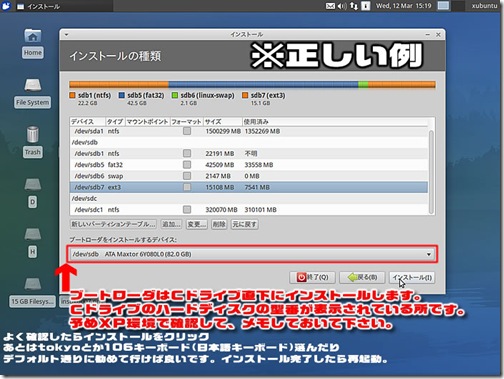Click the sdb1 (ntfs) orange legend swatch

coord(72,95)
